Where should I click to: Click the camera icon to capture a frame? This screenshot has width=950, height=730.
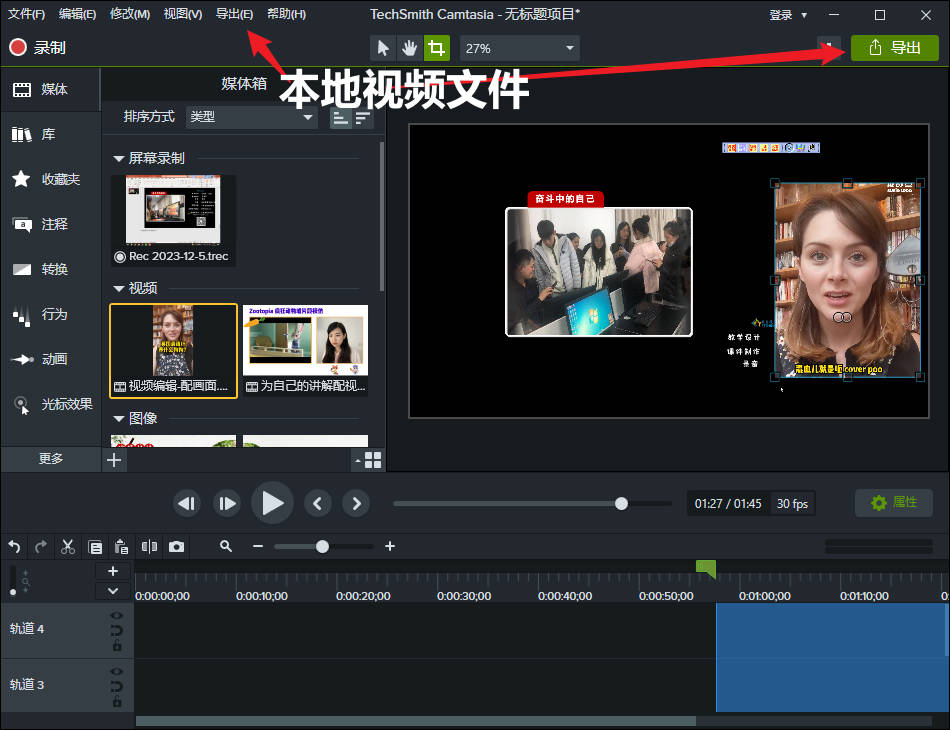click(x=175, y=546)
